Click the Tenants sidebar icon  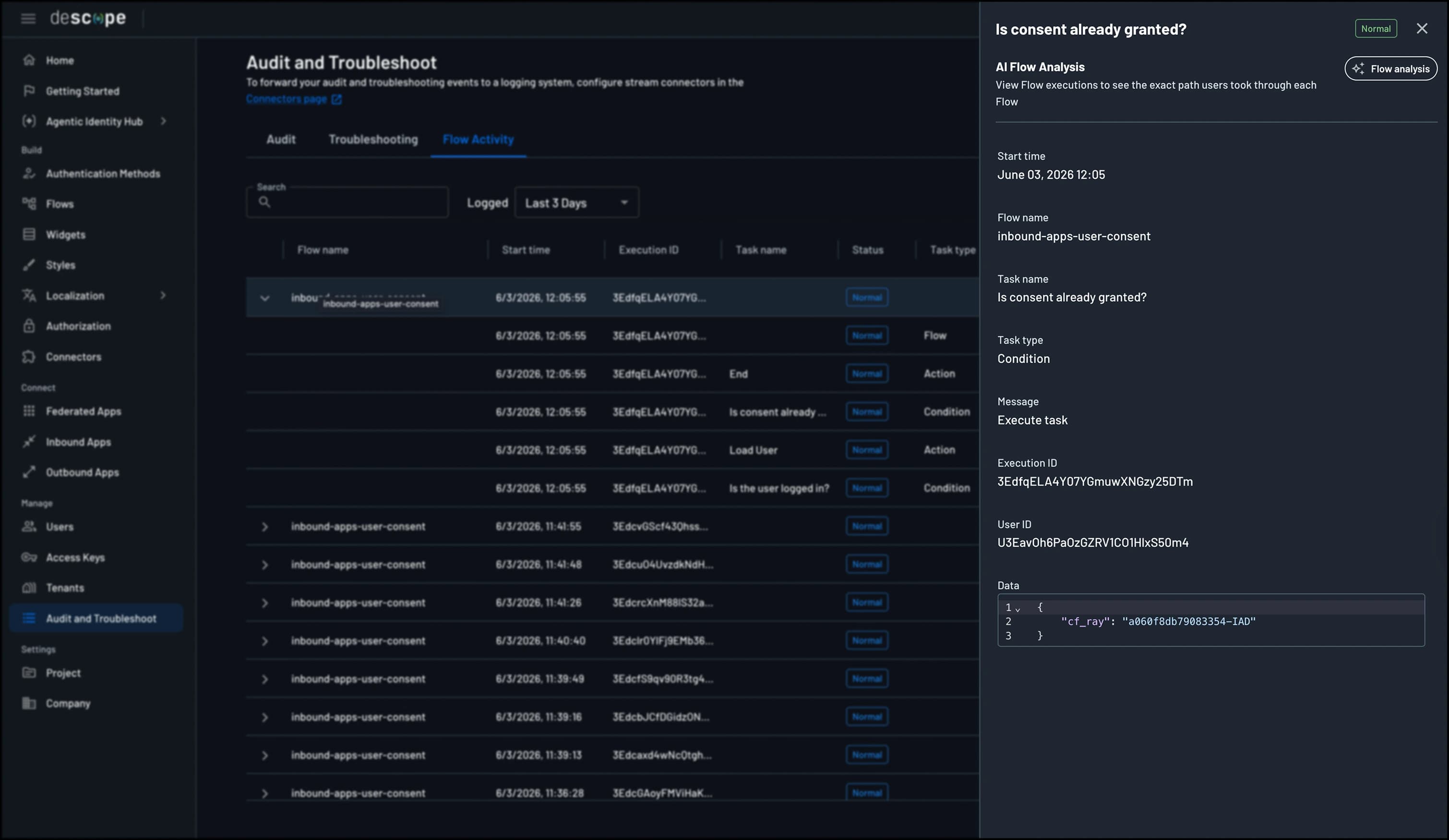click(29, 588)
